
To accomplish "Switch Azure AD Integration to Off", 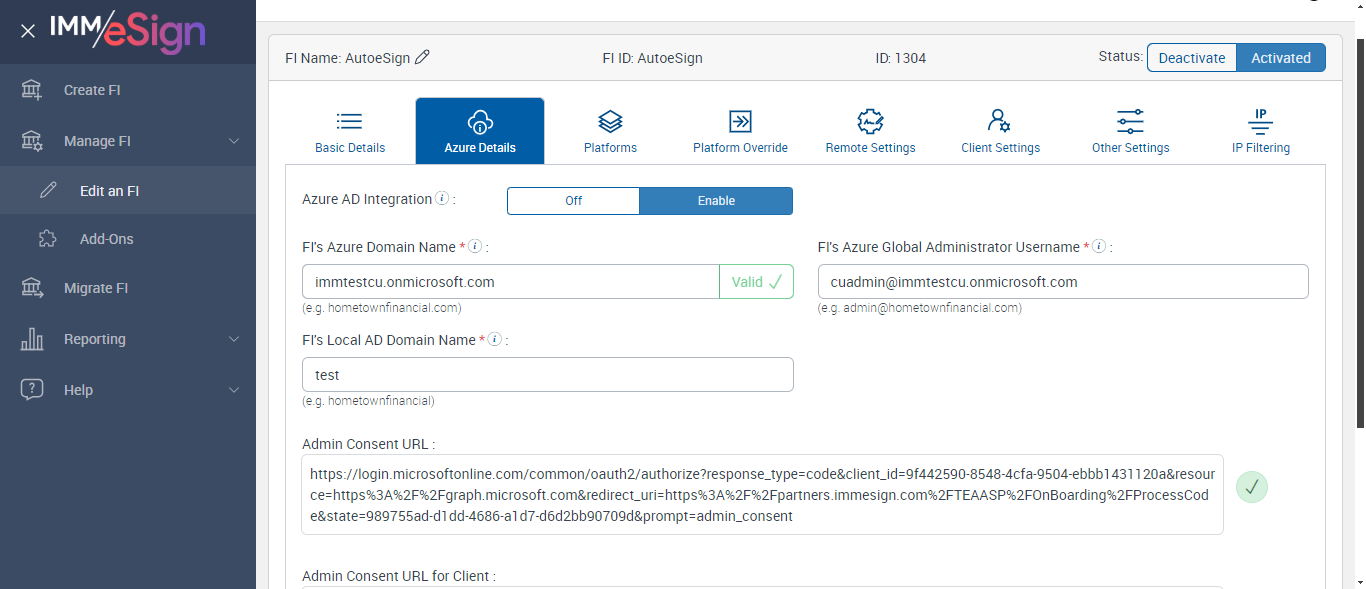I will point(573,201).
